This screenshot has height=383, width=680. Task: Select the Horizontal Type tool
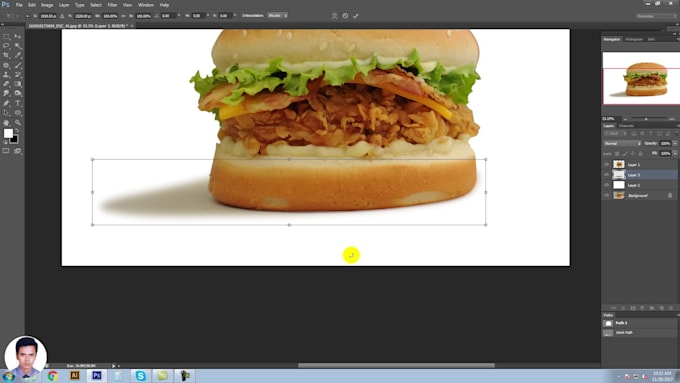[18, 103]
